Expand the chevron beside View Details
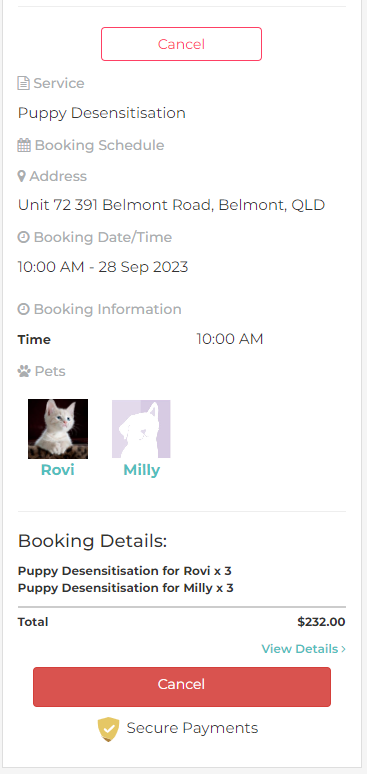 343,649
